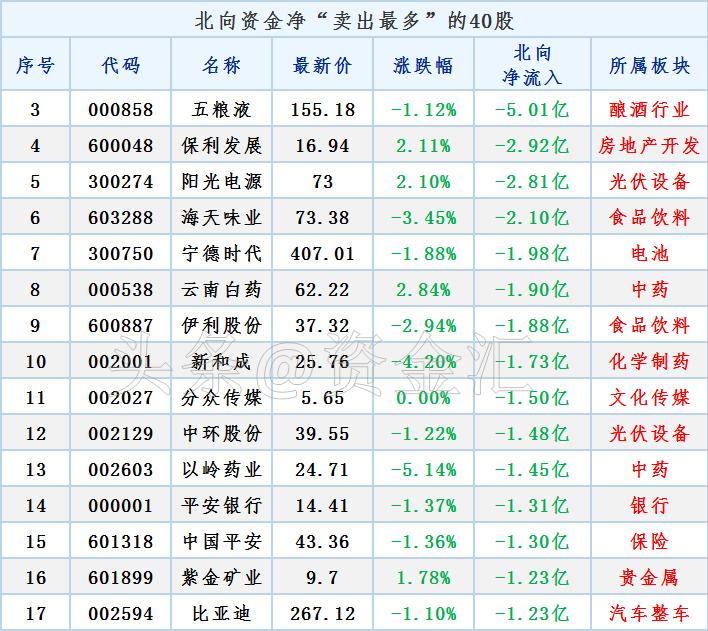Click the sector 电池
The height and width of the screenshot is (631, 708).
click(x=649, y=253)
